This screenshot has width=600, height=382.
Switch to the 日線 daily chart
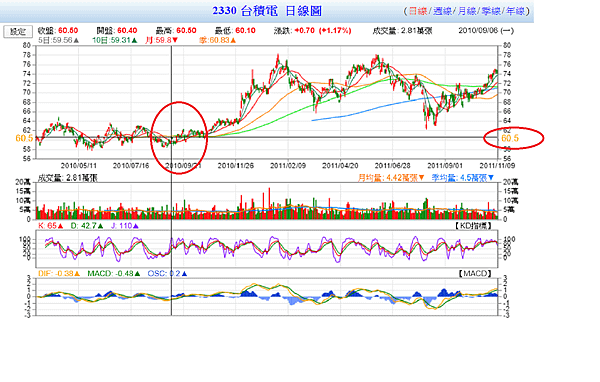(x=417, y=11)
